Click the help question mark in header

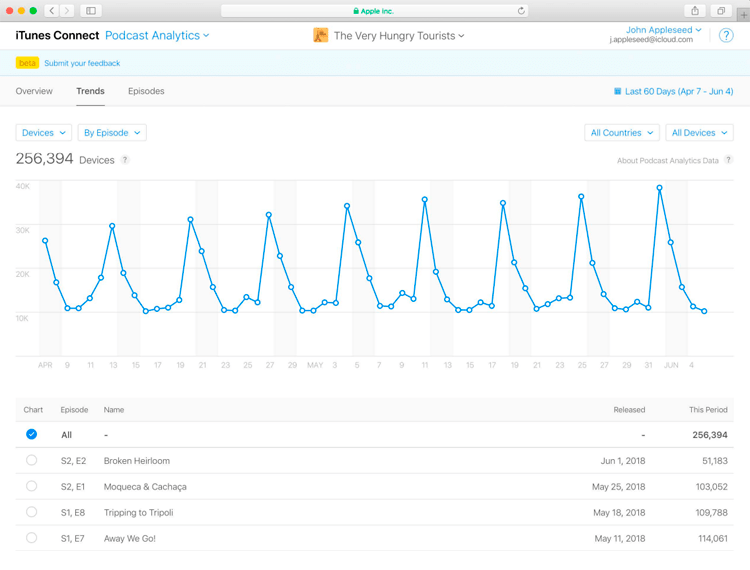coord(726,35)
